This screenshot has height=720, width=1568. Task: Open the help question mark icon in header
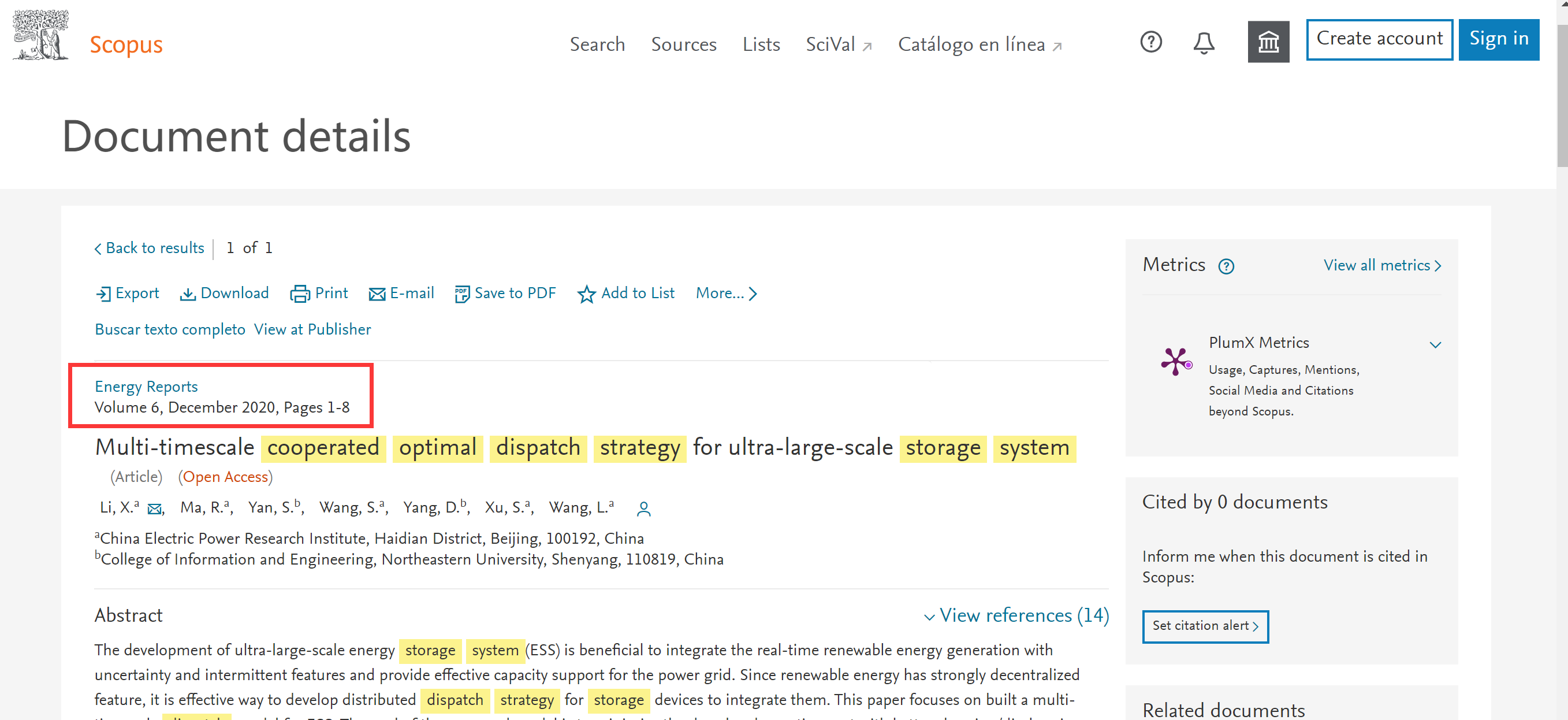[x=1150, y=42]
